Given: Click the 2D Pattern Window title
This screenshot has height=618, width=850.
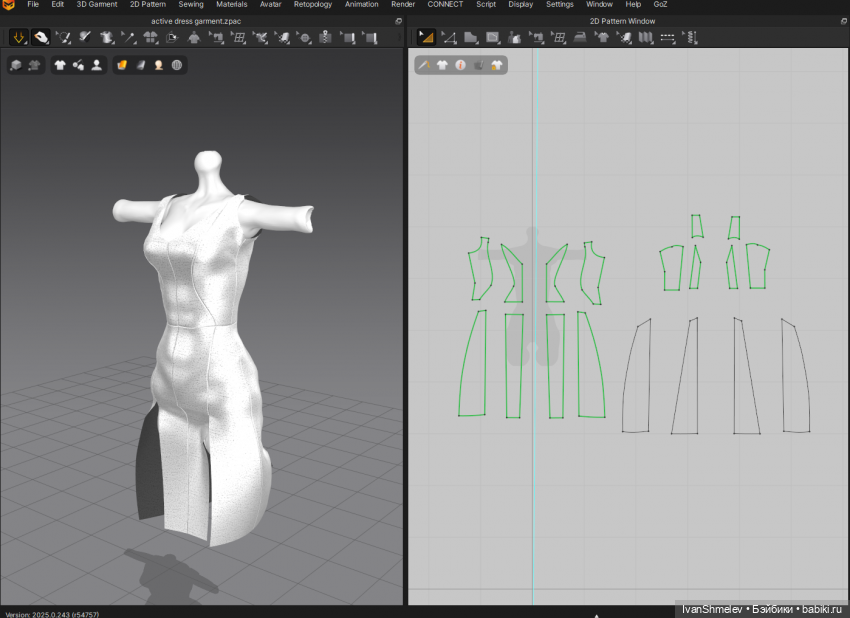Looking at the screenshot, I should 622,21.
